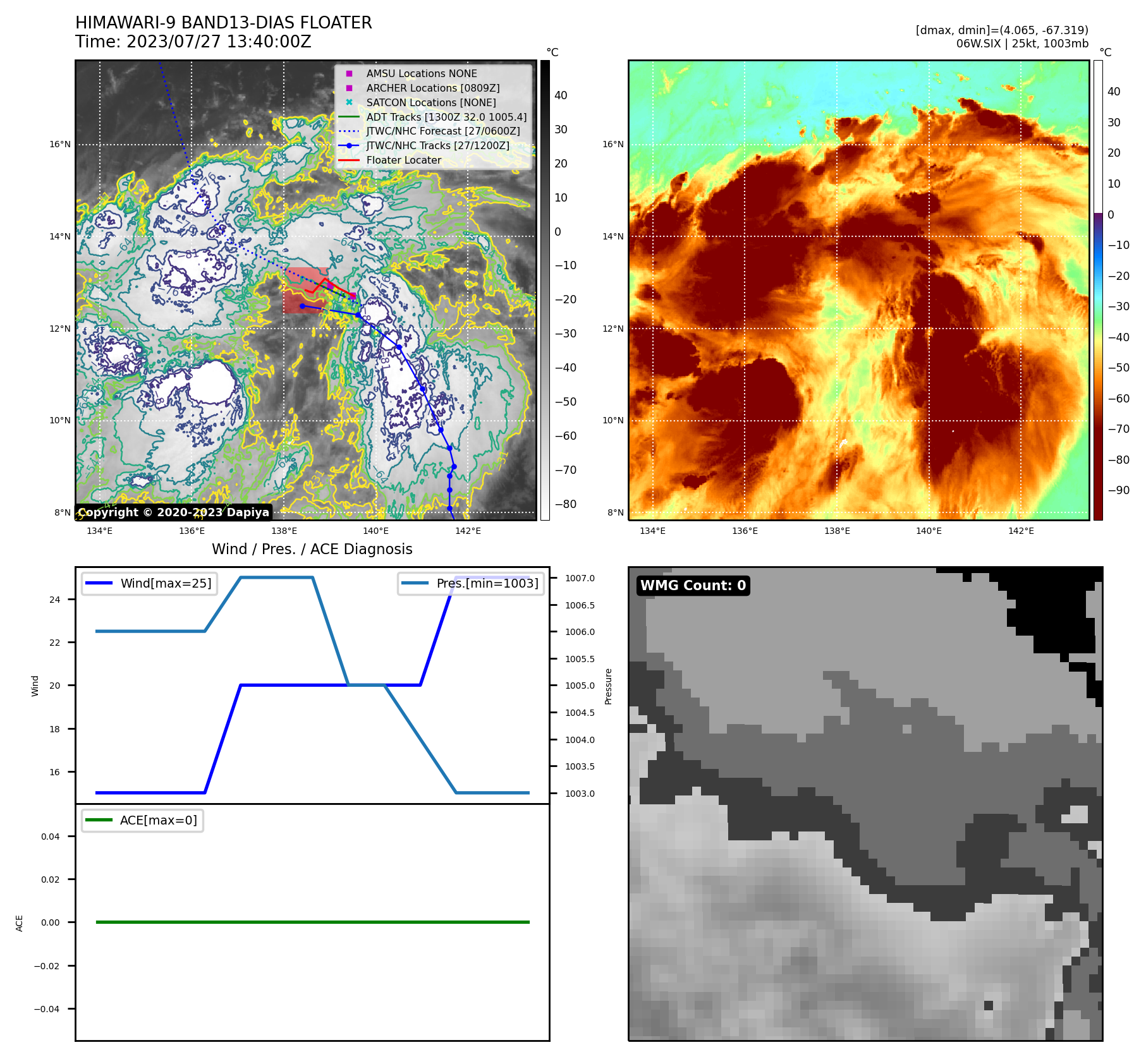Viewport: 1146px width, 1064px height.
Task: Click the 1004.5 pressure tick label
Action: coord(580,713)
